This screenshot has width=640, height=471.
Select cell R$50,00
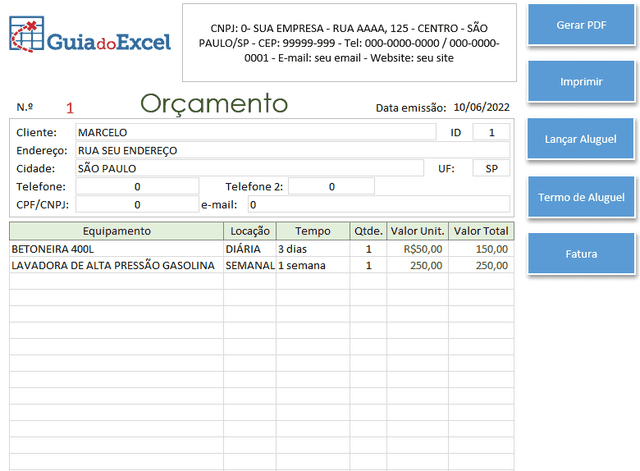[x=417, y=249]
